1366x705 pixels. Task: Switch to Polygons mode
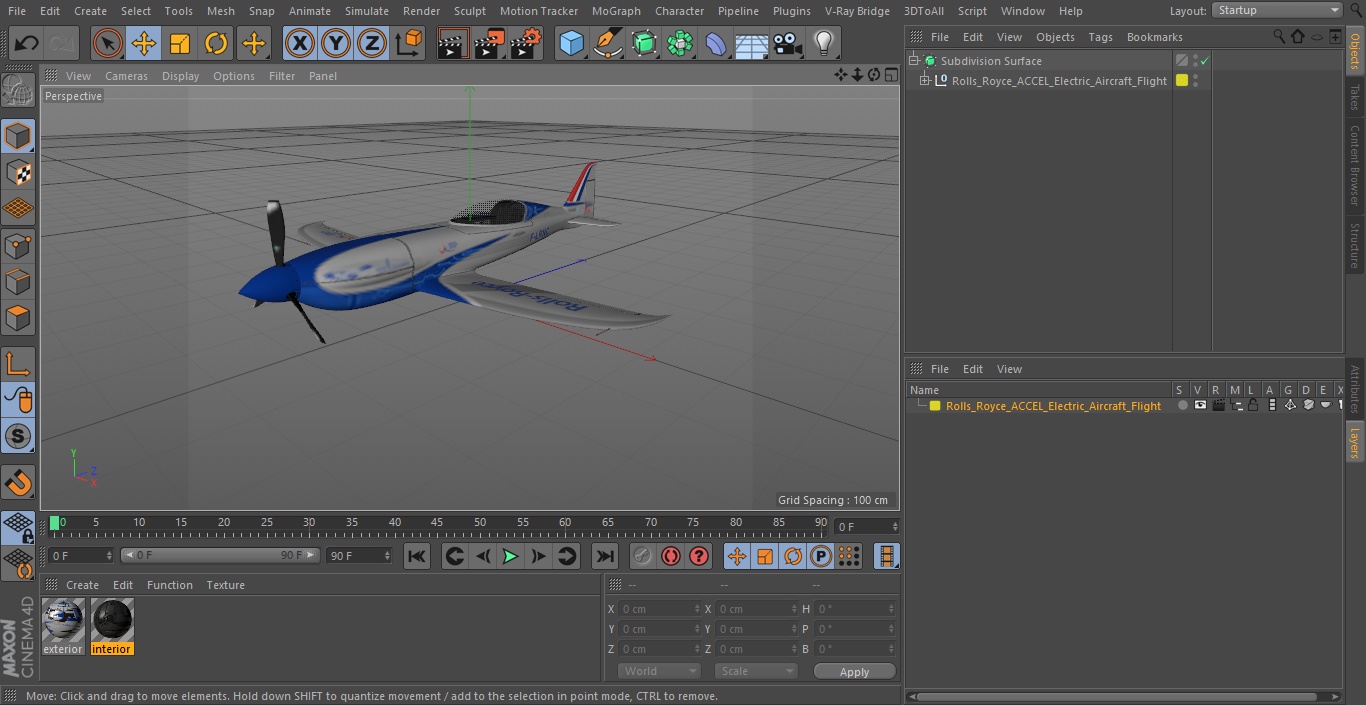pyautogui.click(x=18, y=318)
